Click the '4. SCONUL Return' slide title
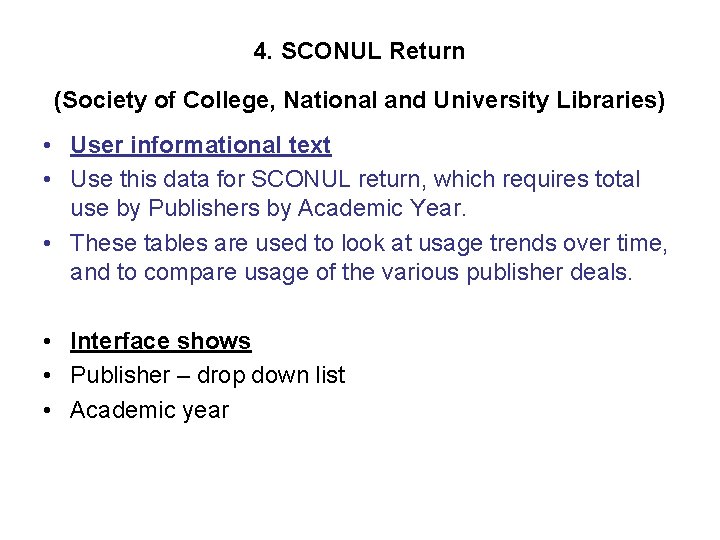This screenshot has width=720, height=540. pyautogui.click(x=359, y=51)
